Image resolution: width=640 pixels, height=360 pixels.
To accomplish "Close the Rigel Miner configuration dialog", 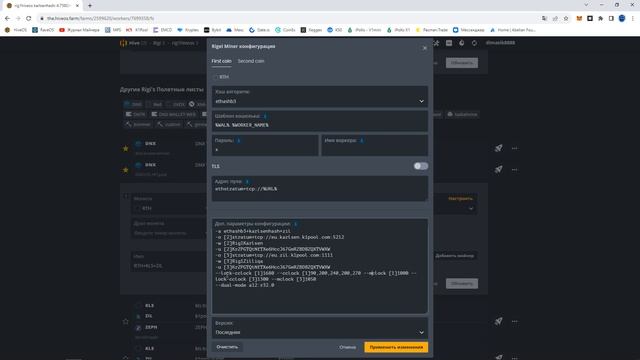I will click(424, 48).
